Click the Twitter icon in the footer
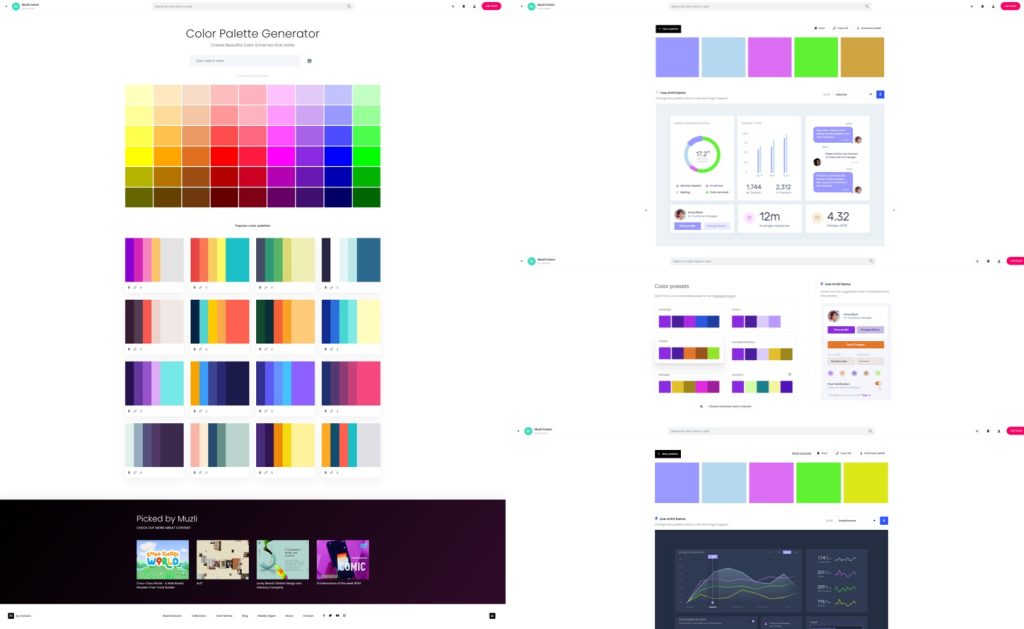This screenshot has width=1024, height=629. tap(330, 615)
